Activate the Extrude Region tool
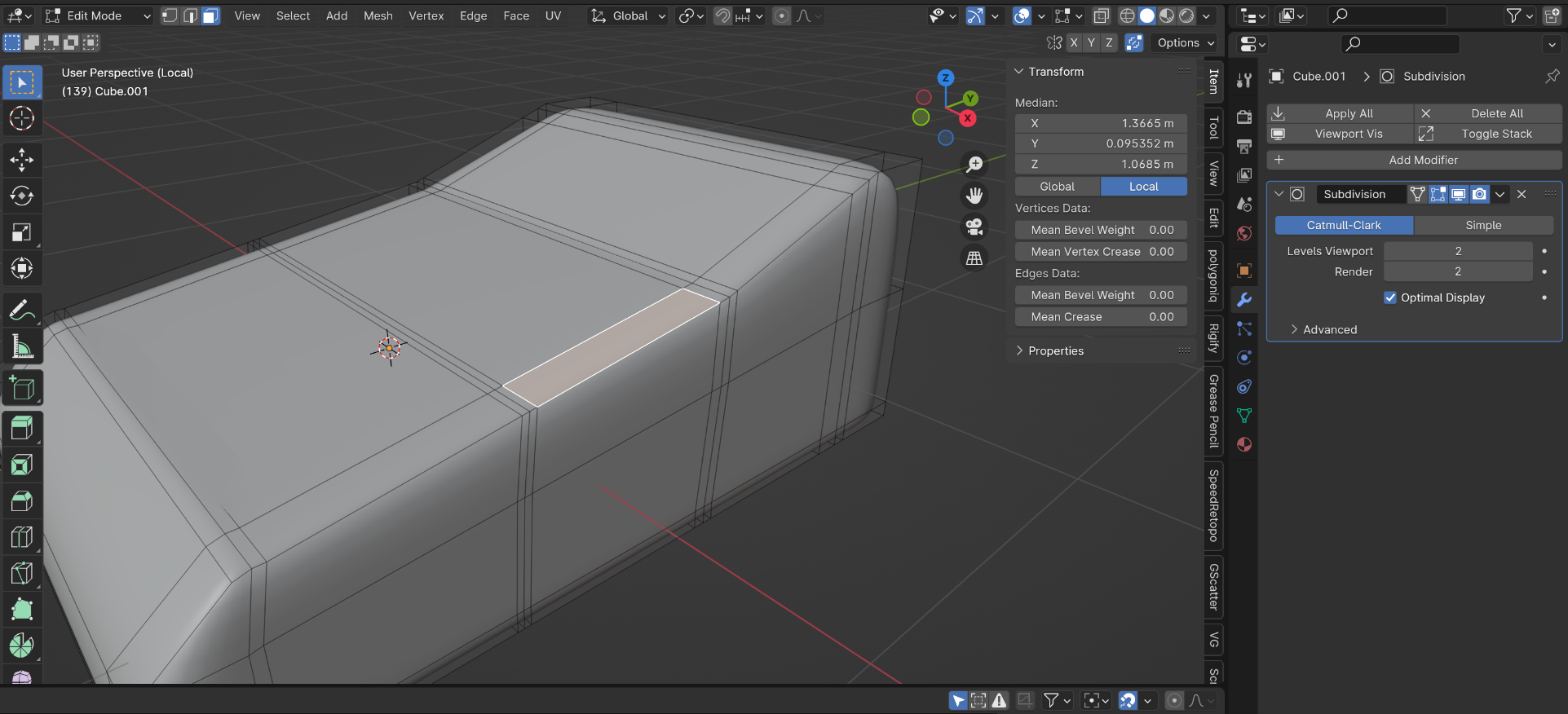This screenshot has width=1568, height=714. pos(22,429)
